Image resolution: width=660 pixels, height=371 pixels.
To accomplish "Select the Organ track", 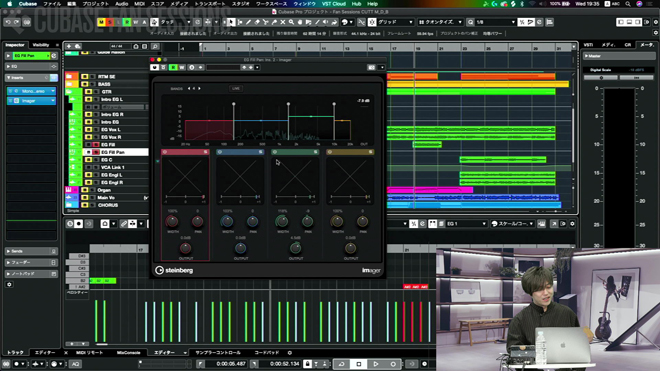I will coord(104,190).
